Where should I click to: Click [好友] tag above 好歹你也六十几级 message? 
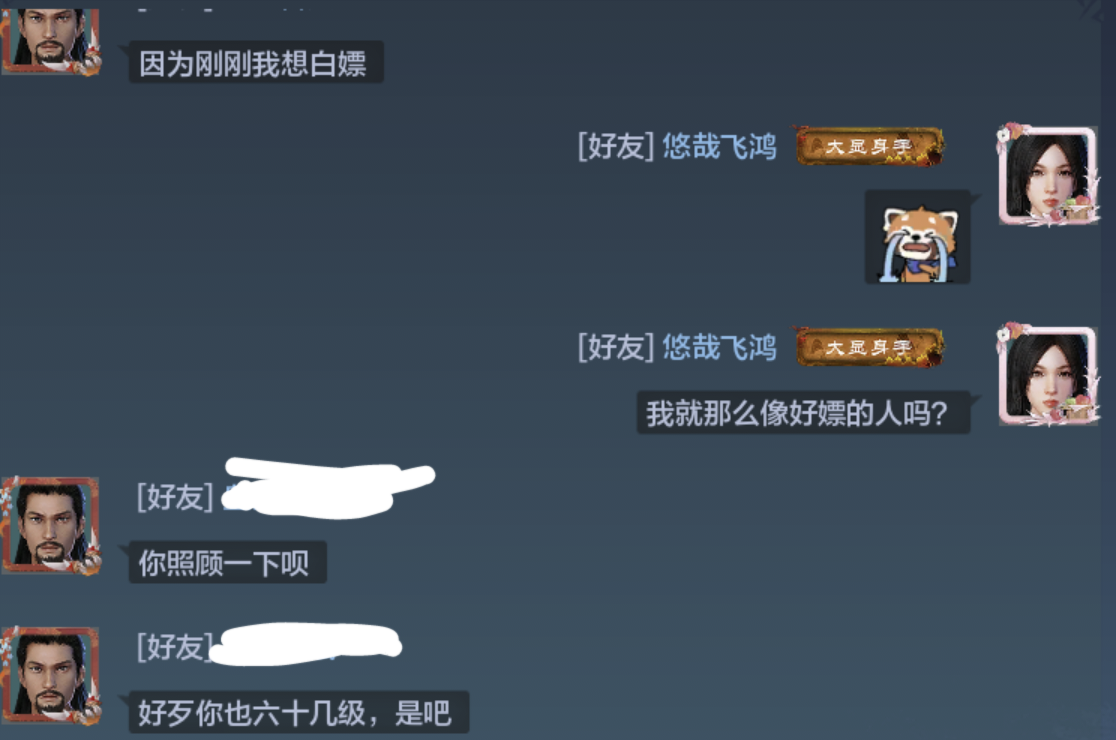pyautogui.click(x=175, y=647)
